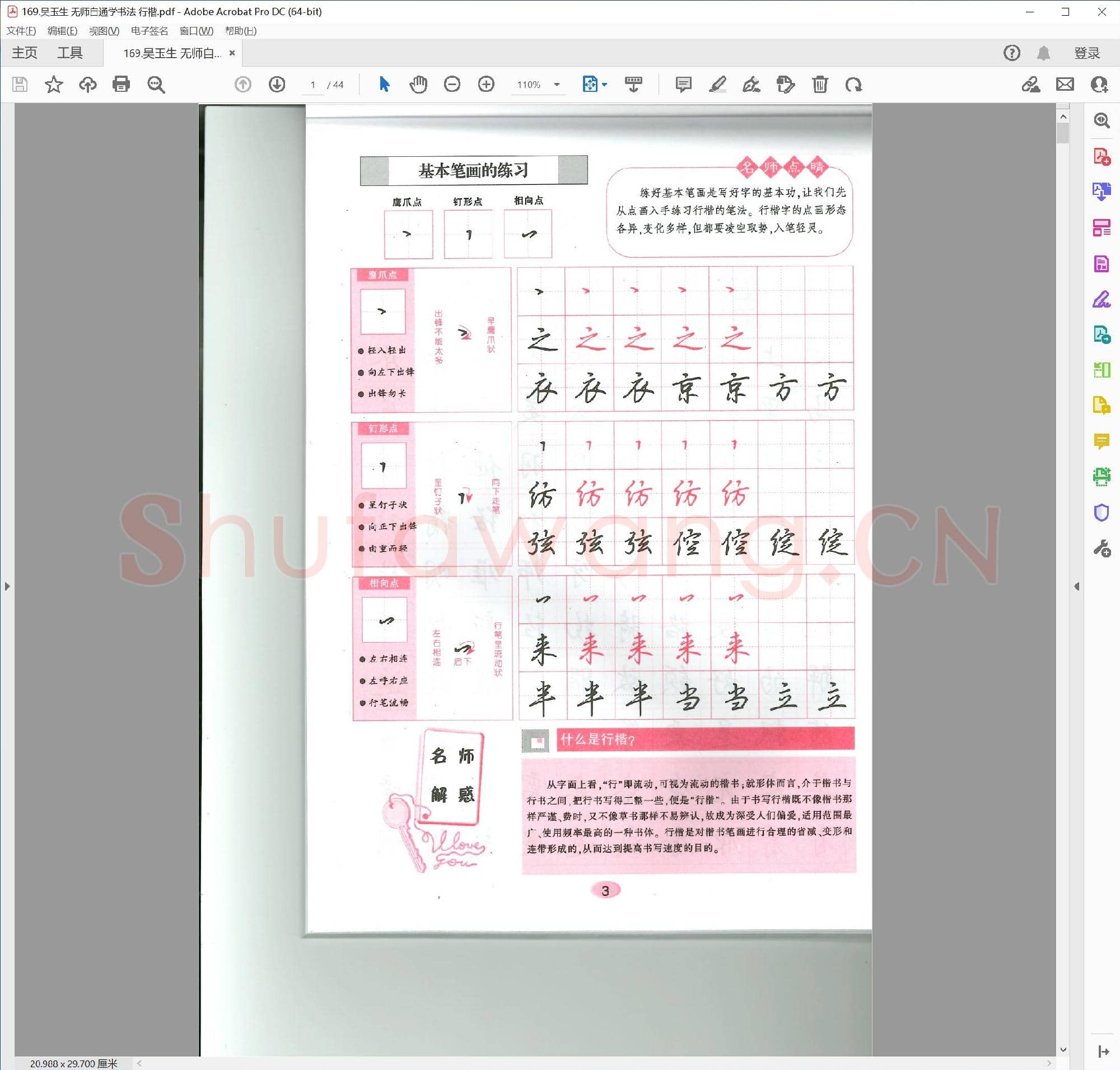Click the page number input field
Viewport: 1120px width, 1070px height.
point(312,85)
